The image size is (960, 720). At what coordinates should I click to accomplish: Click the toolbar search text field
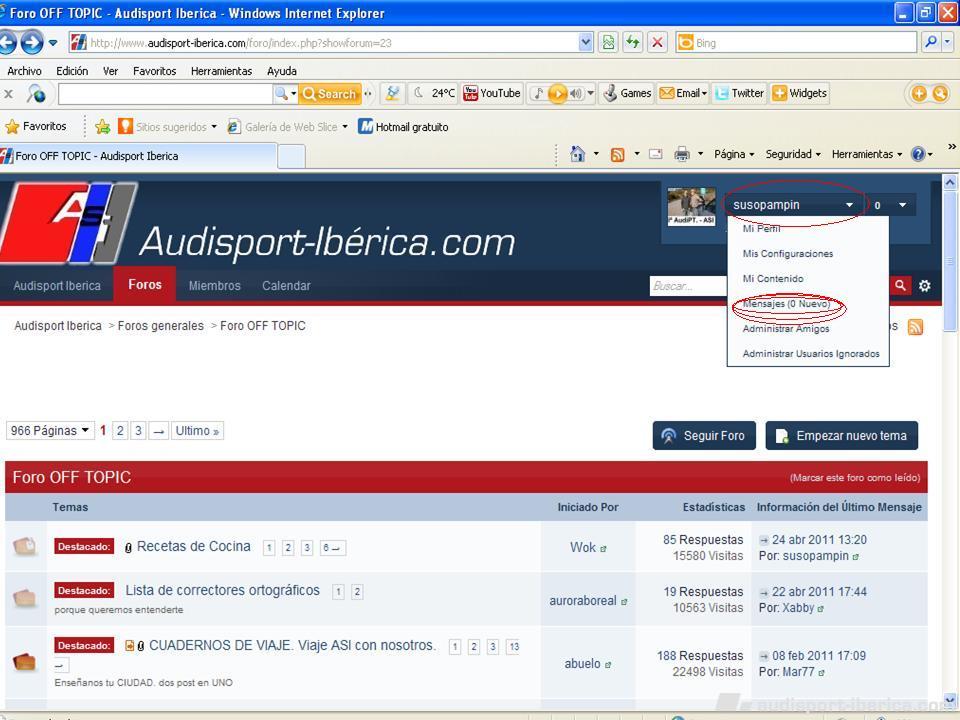(x=165, y=94)
